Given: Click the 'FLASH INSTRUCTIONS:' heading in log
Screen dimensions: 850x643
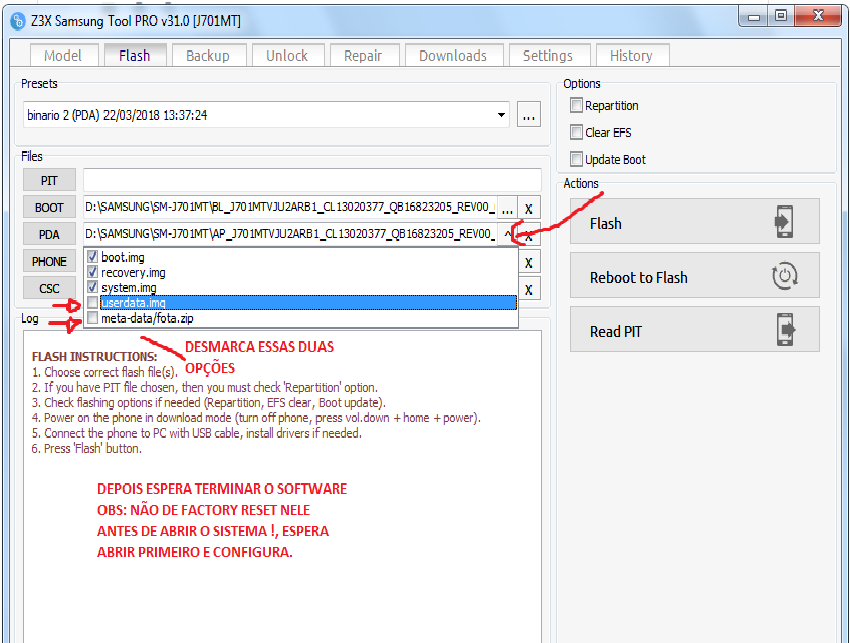Looking at the screenshot, I should [95, 357].
